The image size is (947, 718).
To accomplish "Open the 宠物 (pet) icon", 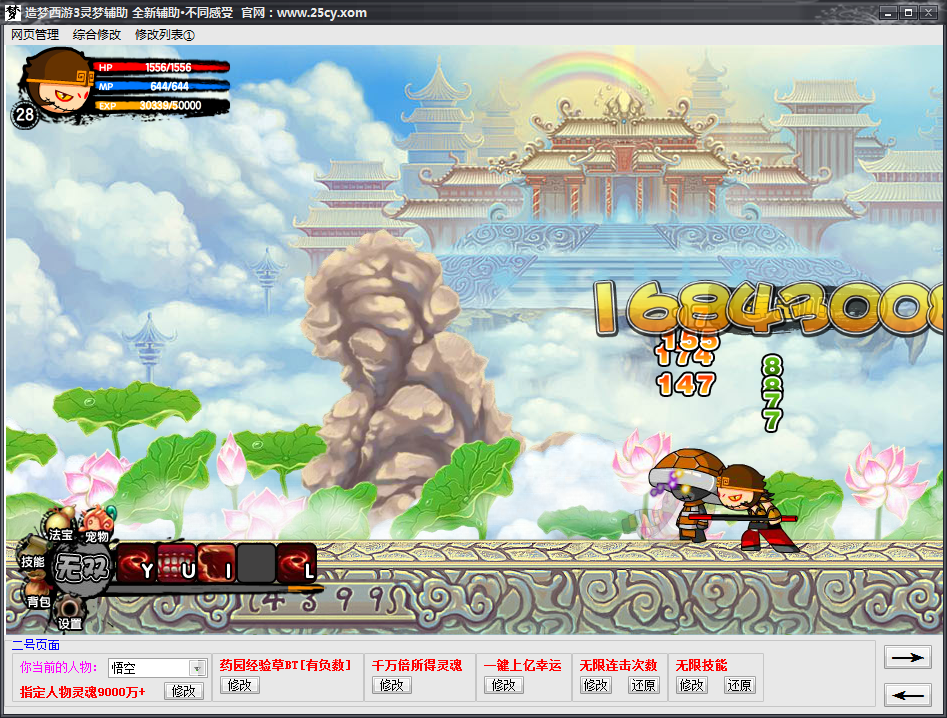I will [97, 525].
